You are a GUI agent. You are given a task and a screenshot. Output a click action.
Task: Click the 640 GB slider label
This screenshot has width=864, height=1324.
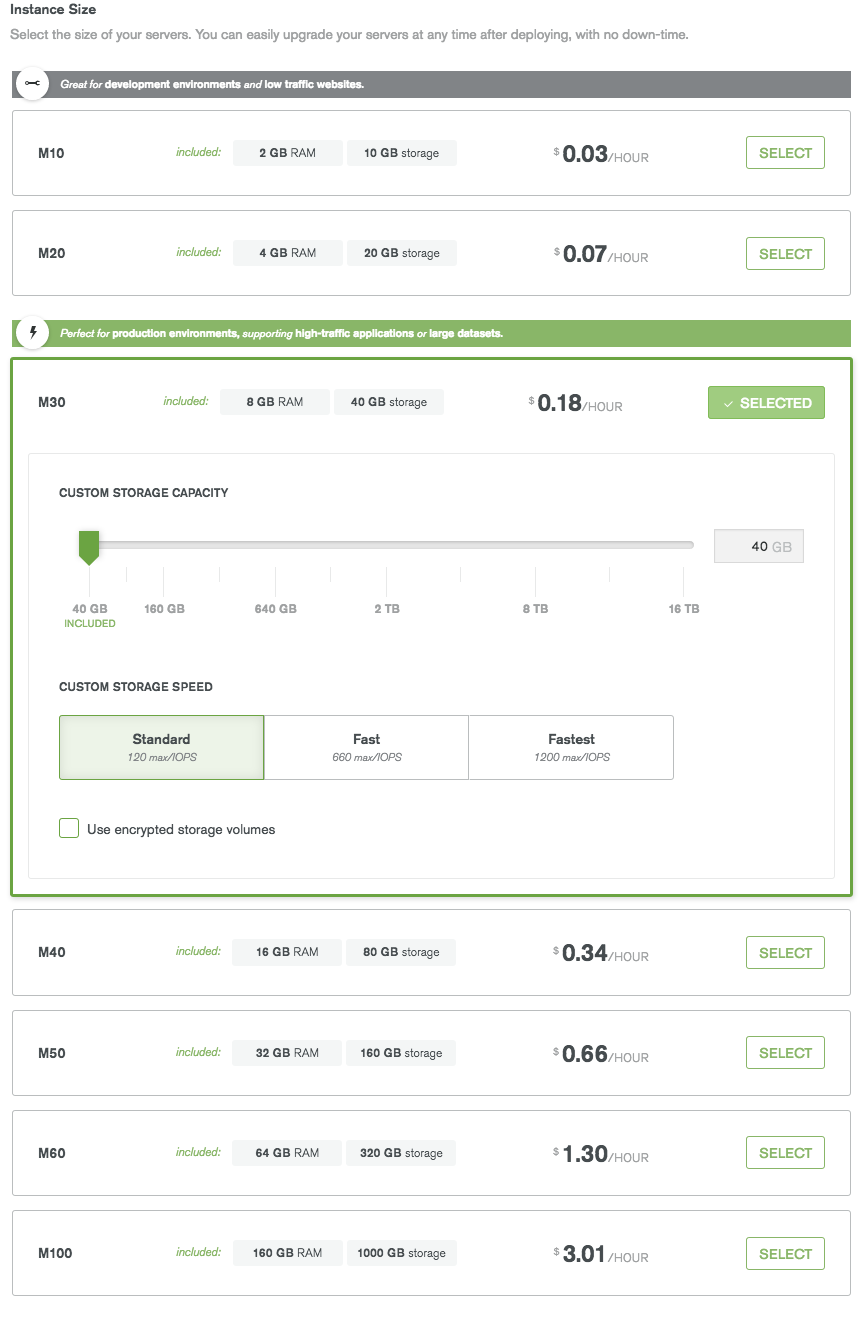(x=276, y=609)
